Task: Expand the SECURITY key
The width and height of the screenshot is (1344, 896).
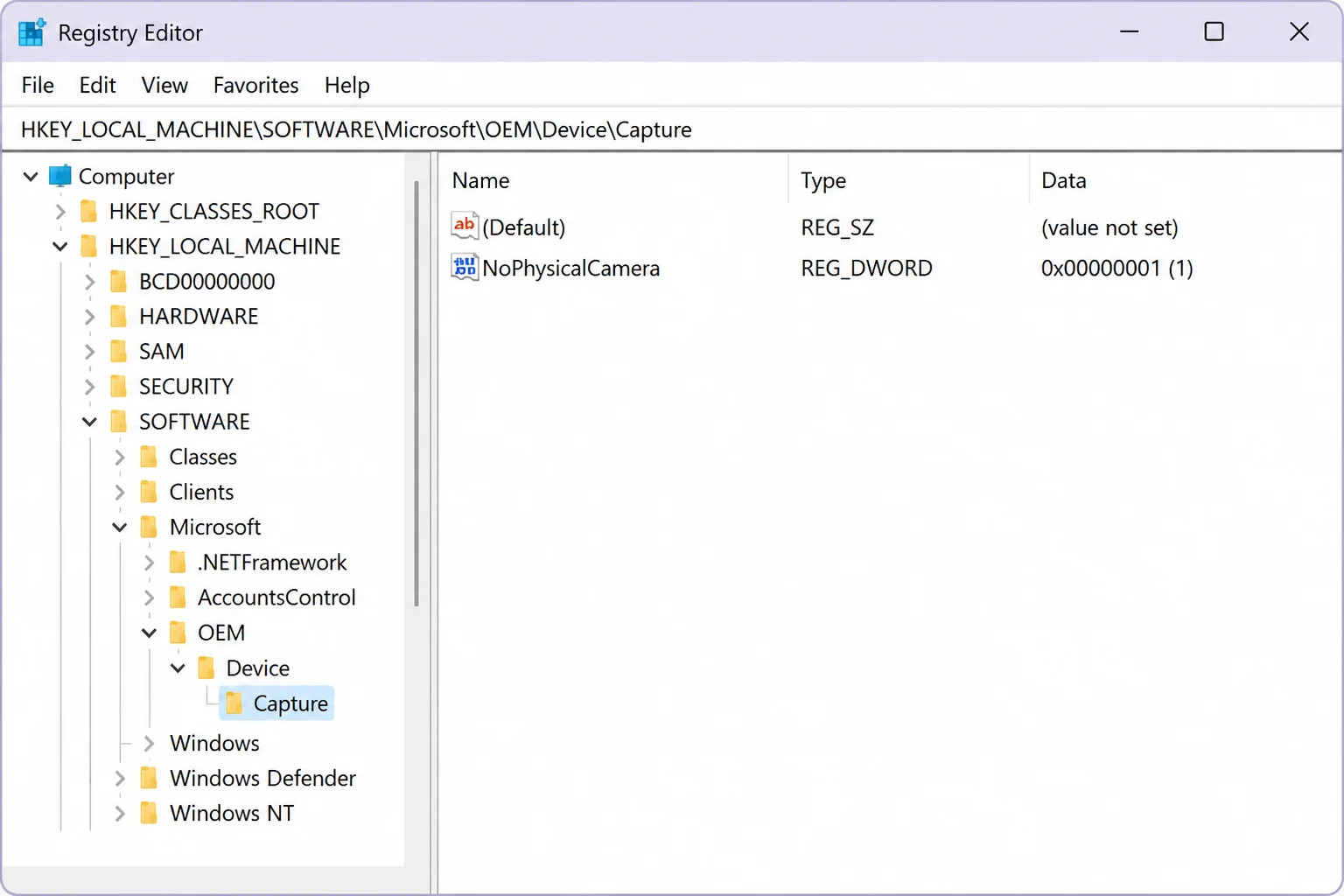Action: pyautogui.click(x=89, y=386)
